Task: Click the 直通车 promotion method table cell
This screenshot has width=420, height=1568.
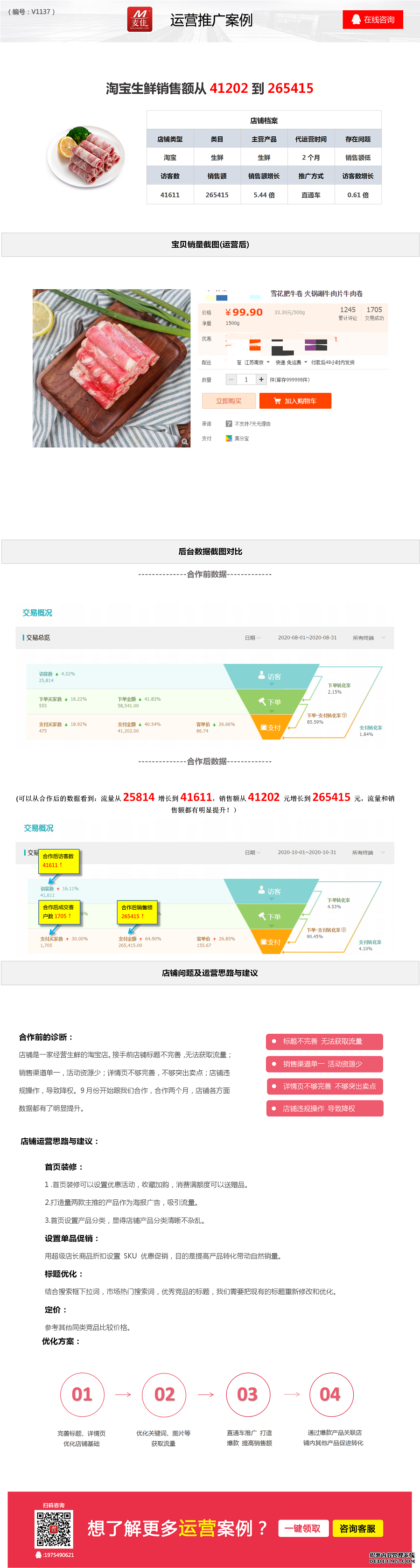Action: click(x=311, y=195)
